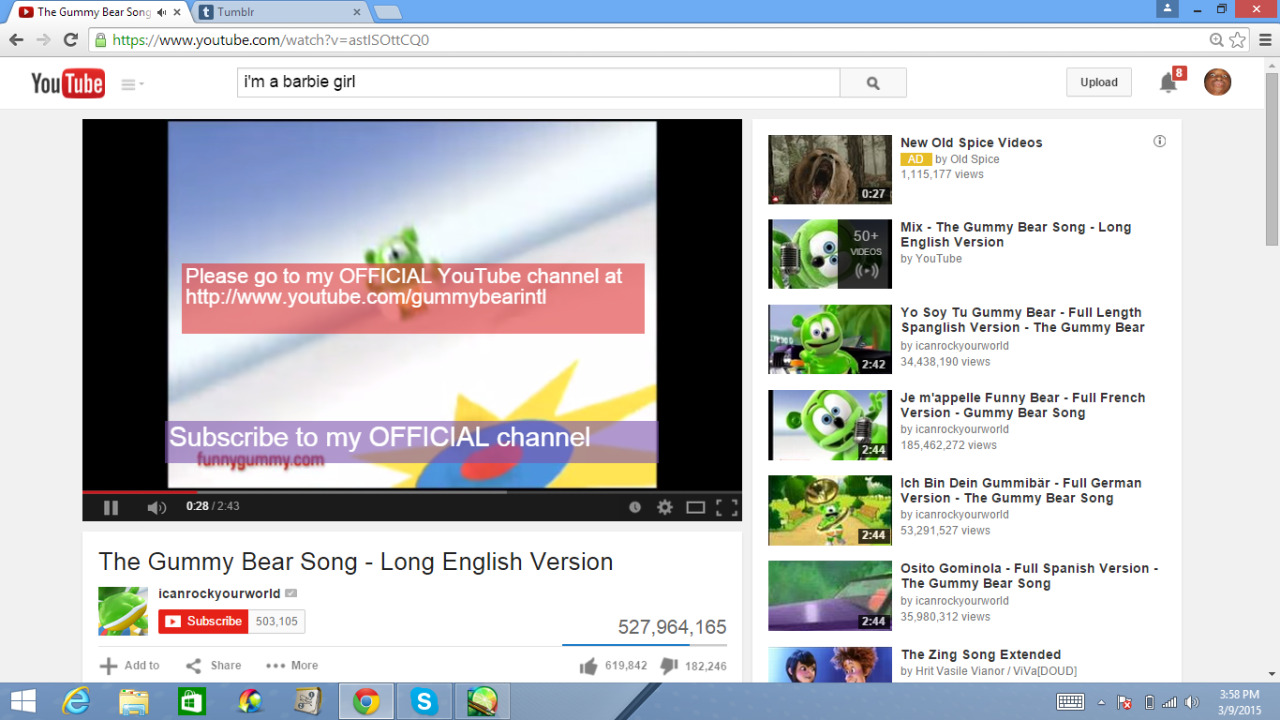Click the search box containing 'i'm a barbie girl'
Viewport: 1280px width, 720px height.
pos(538,82)
